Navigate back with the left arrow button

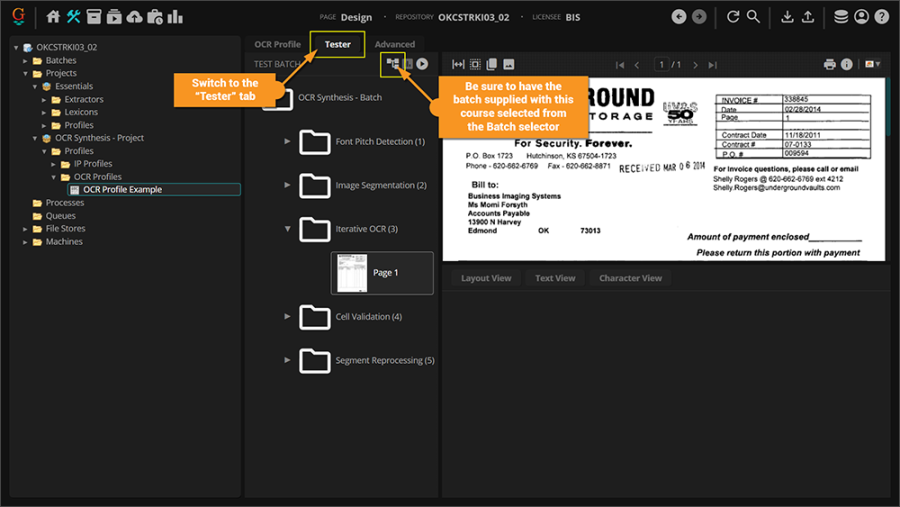[x=678, y=17]
